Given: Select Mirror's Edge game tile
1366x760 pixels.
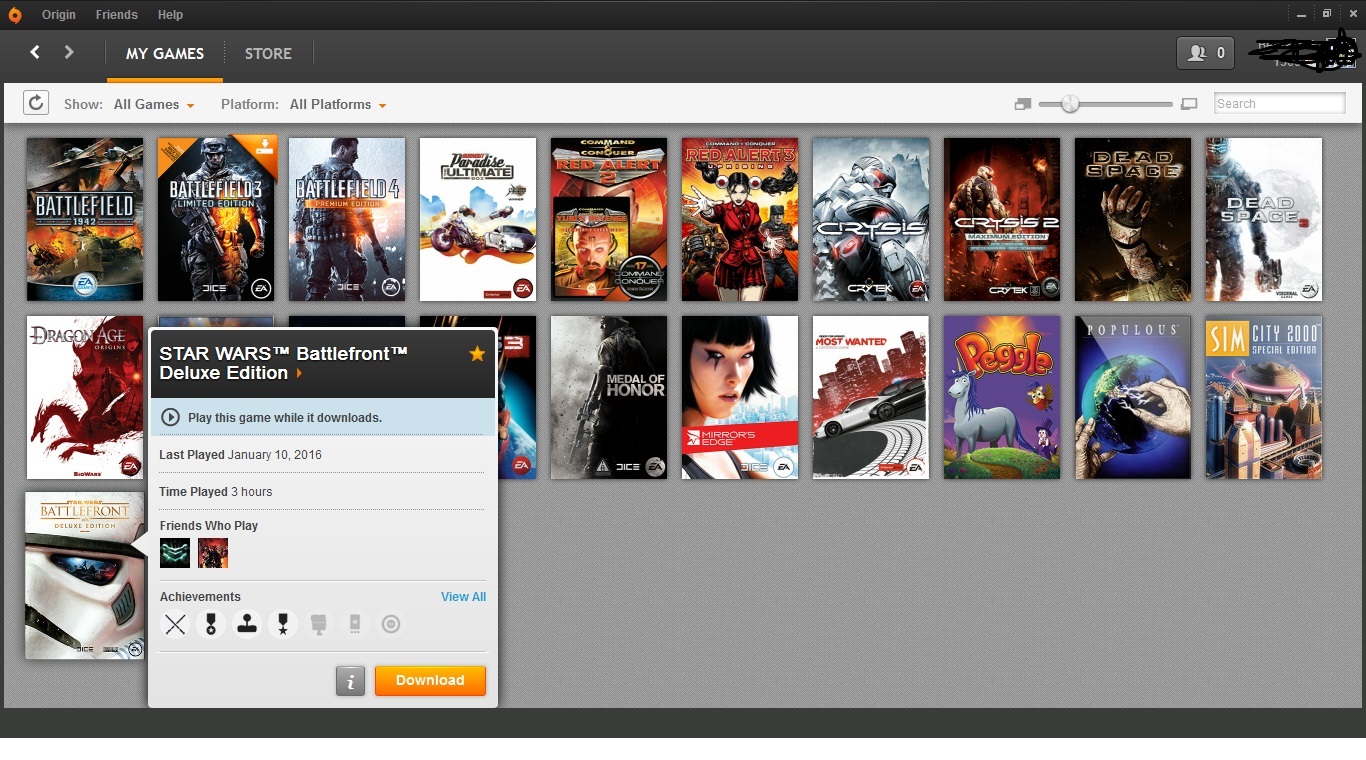Looking at the screenshot, I should (x=740, y=398).
